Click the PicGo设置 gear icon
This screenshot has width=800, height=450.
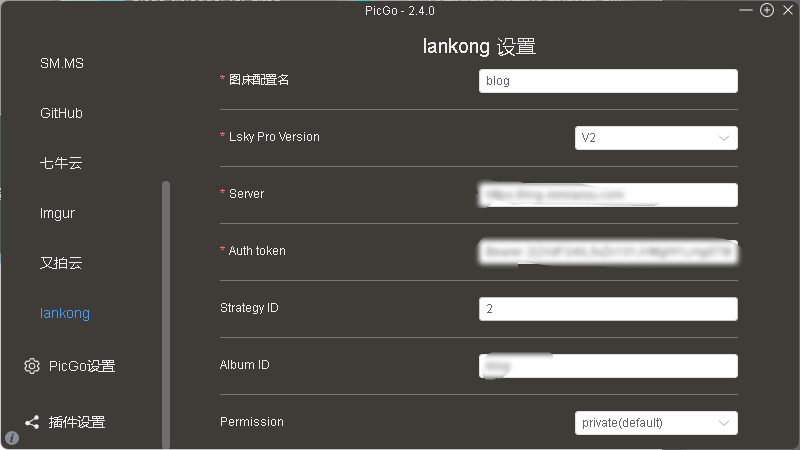(32, 366)
